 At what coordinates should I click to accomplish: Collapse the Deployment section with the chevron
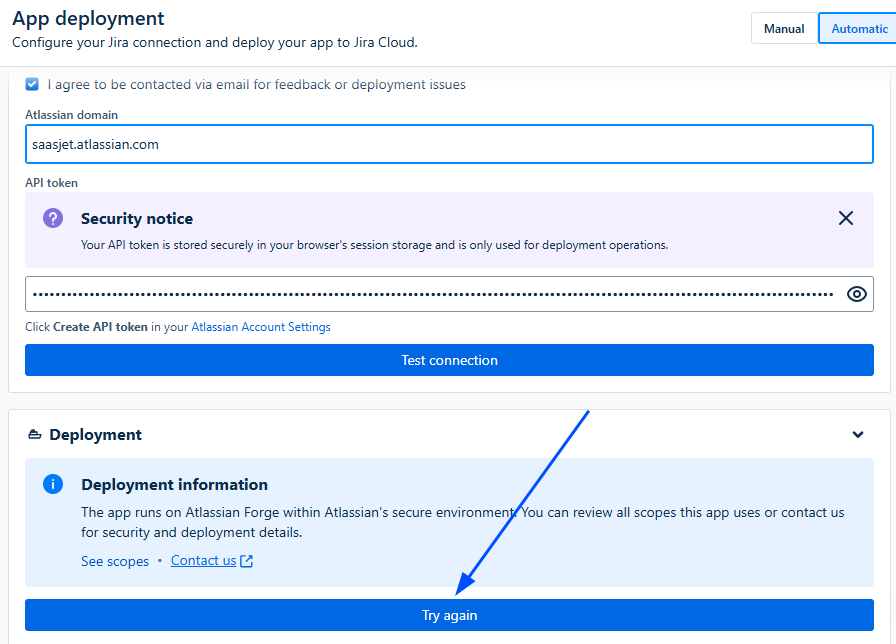(x=857, y=435)
